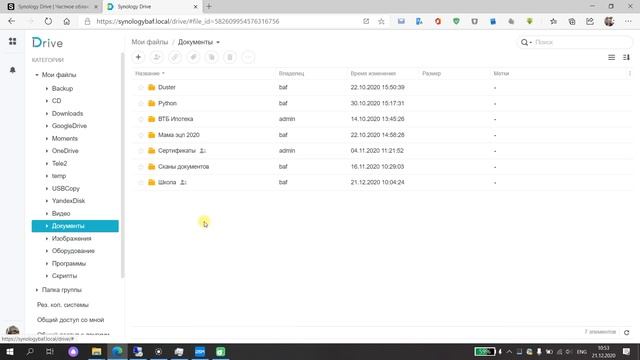
Task: Add page to browser favorites star
Action: tap(381, 21)
